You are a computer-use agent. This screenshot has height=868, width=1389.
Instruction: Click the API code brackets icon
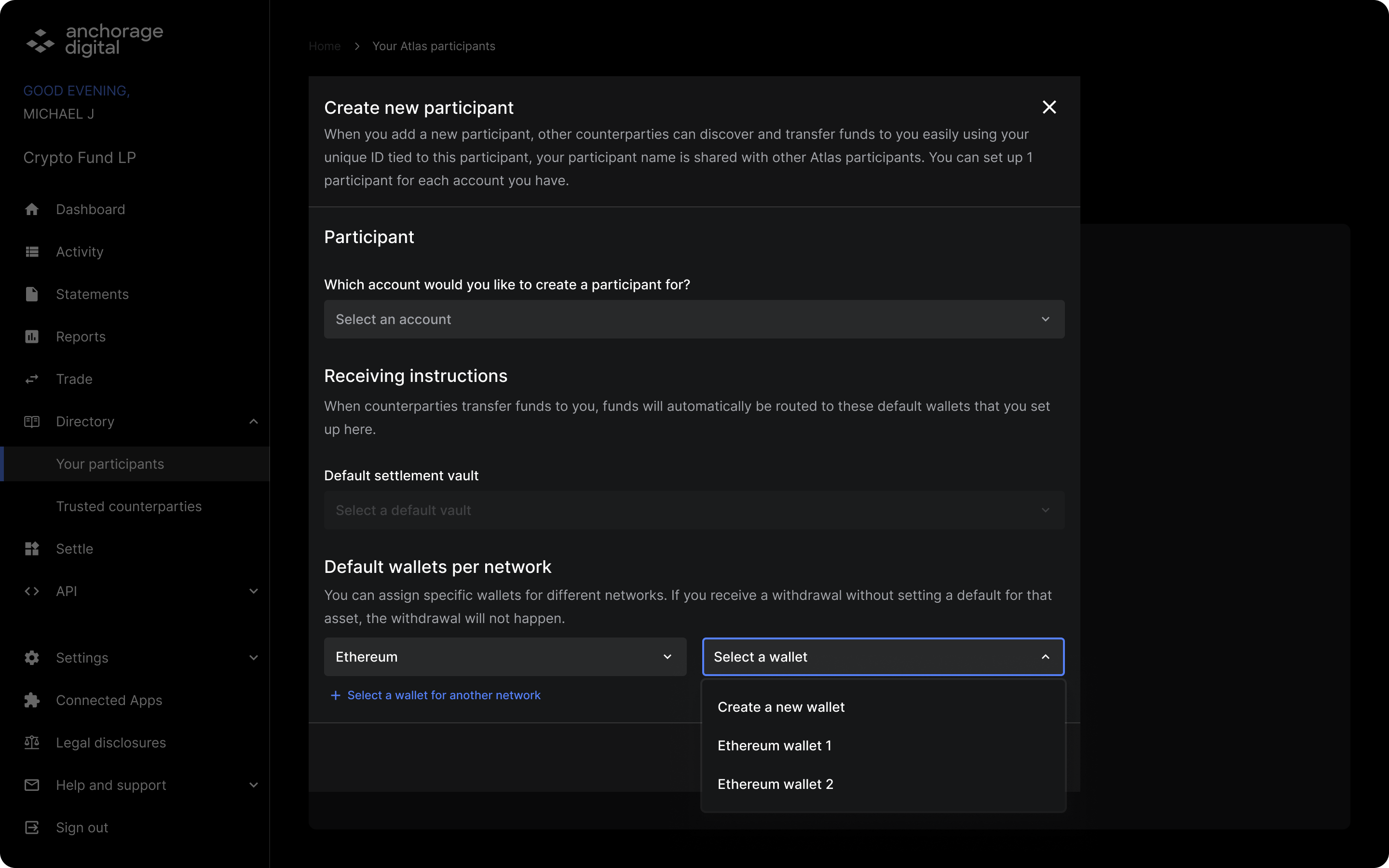click(x=31, y=591)
